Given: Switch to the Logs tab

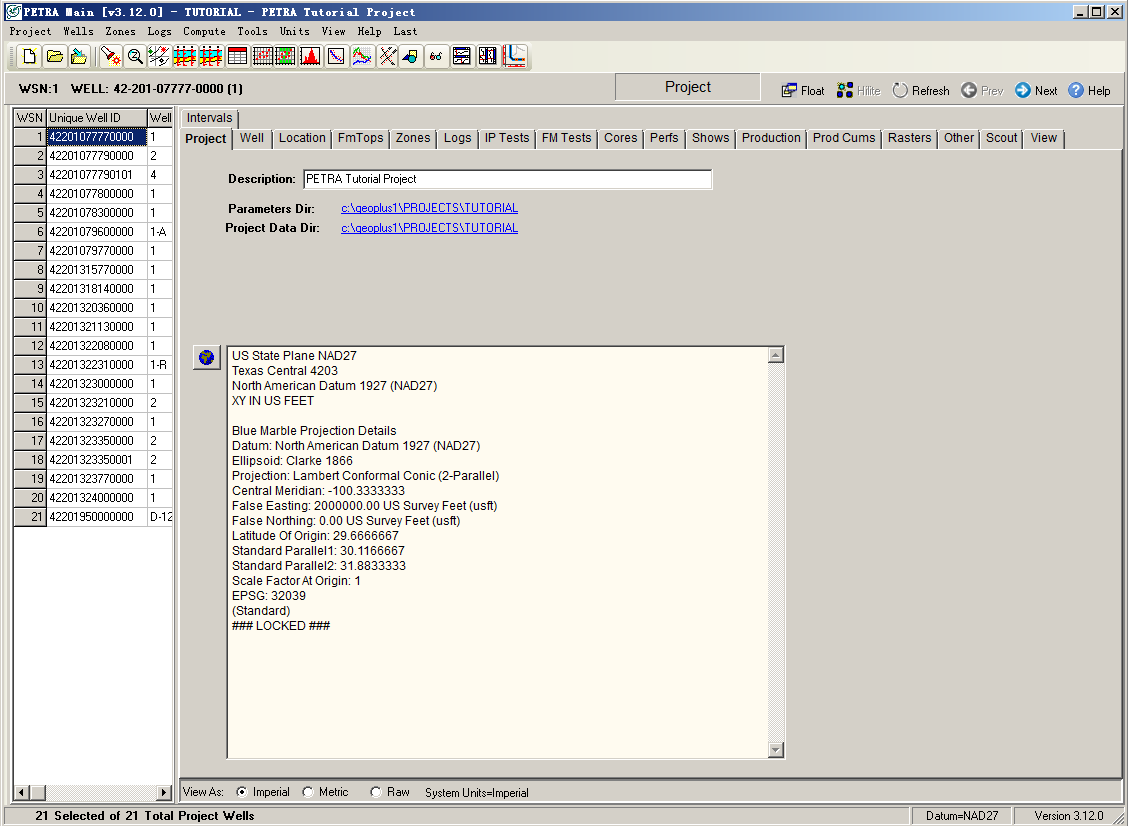Looking at the screenshot, I should point(458,138).
